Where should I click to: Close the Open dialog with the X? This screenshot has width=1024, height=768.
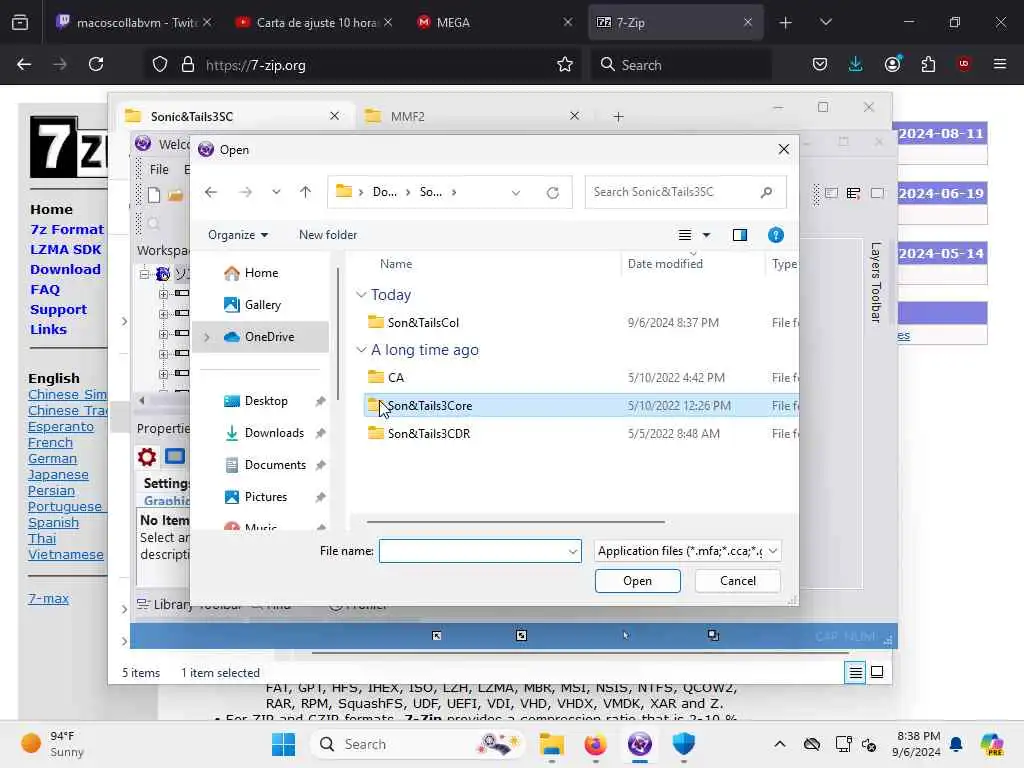click(784, 150)
